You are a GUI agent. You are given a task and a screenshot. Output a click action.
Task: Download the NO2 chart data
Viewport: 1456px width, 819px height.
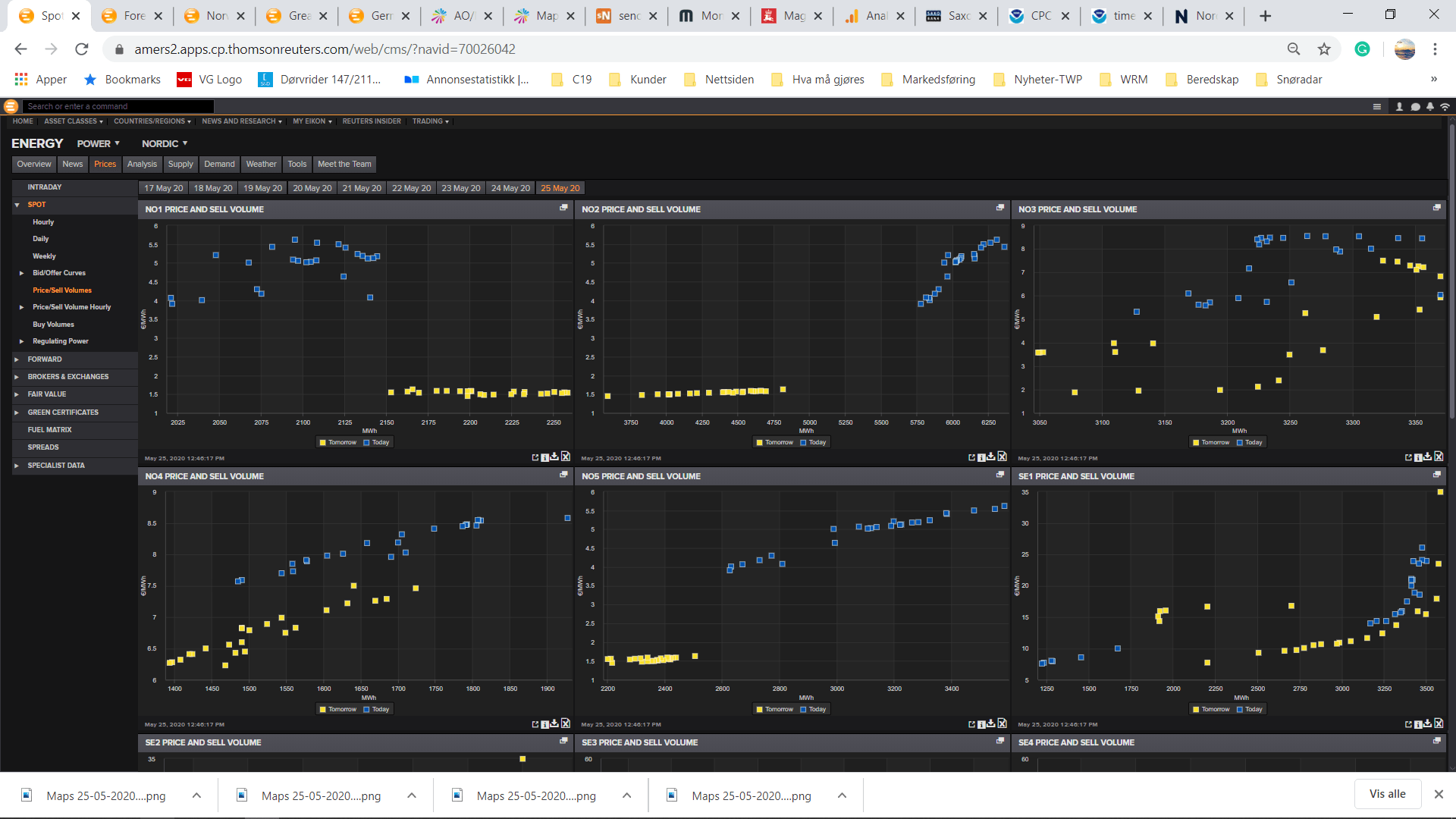click(x=991, y=457)
